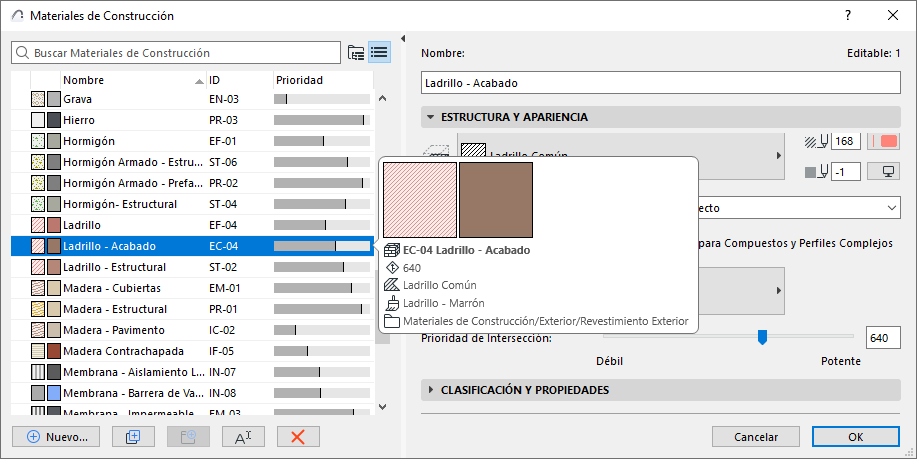Click brown surface preview in tooltip
This screenshot has width=917, height=459.
click(x=496, y=200)
